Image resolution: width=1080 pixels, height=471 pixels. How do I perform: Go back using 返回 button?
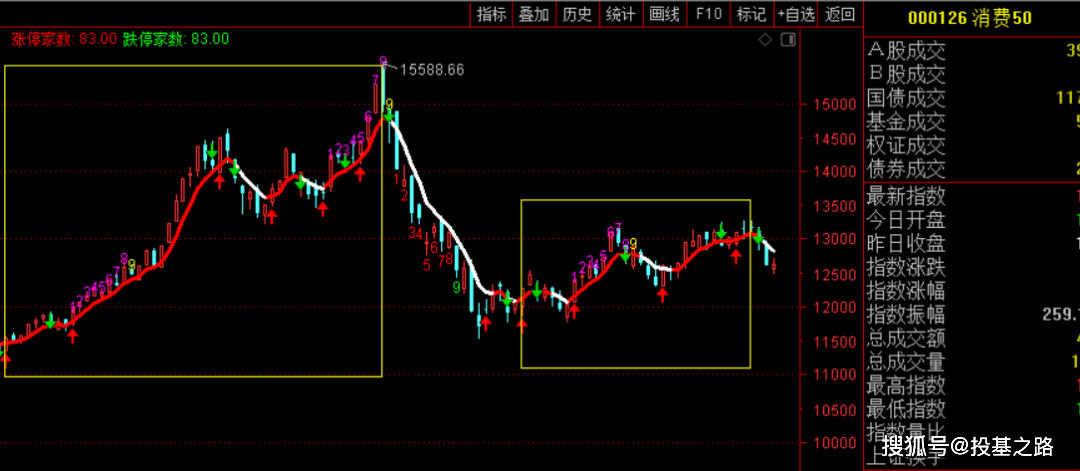click(840, 14)
